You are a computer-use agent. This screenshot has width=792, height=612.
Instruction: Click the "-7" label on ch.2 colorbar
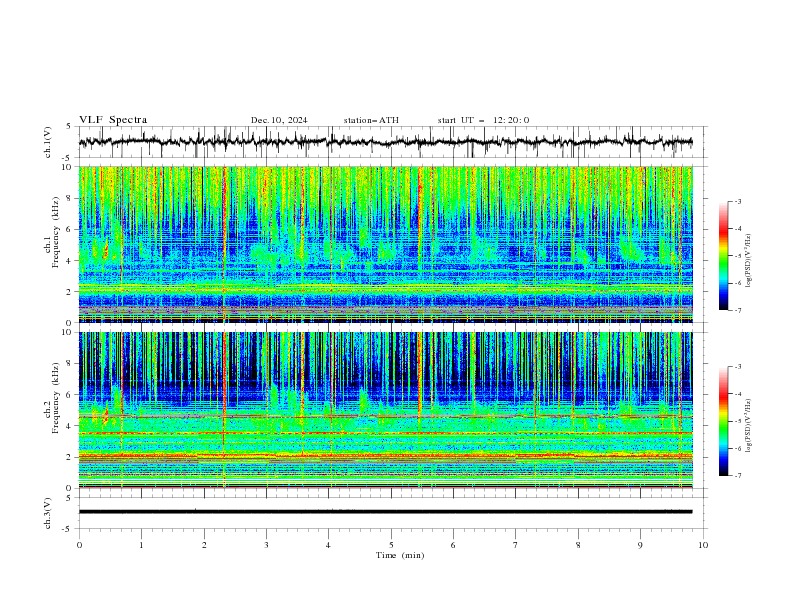pos(738,475)
